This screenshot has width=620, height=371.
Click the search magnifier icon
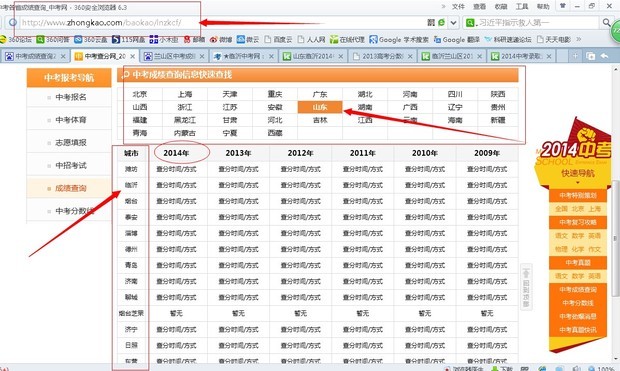tap(606, 23)
